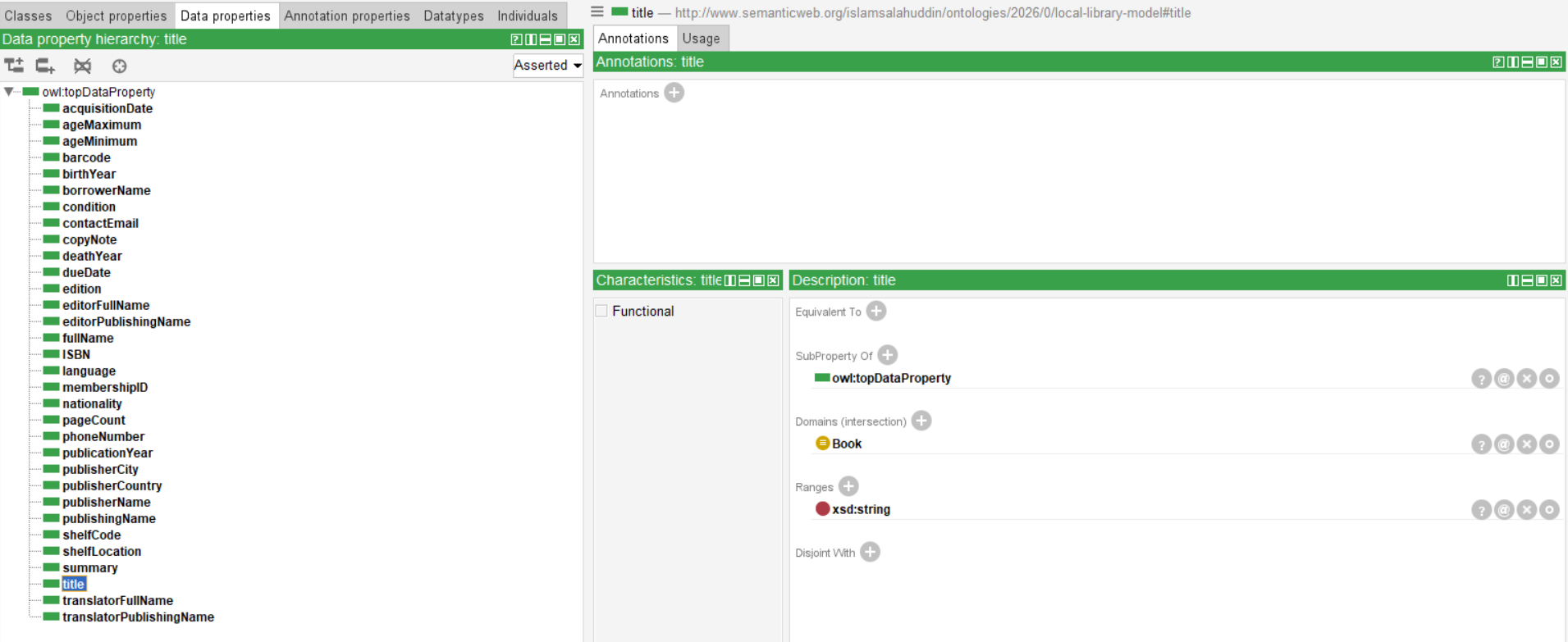The height and width of the screenshot is (642, 1568).
Task: Add a Disjoint With property
Action: (x=870, y=553)
